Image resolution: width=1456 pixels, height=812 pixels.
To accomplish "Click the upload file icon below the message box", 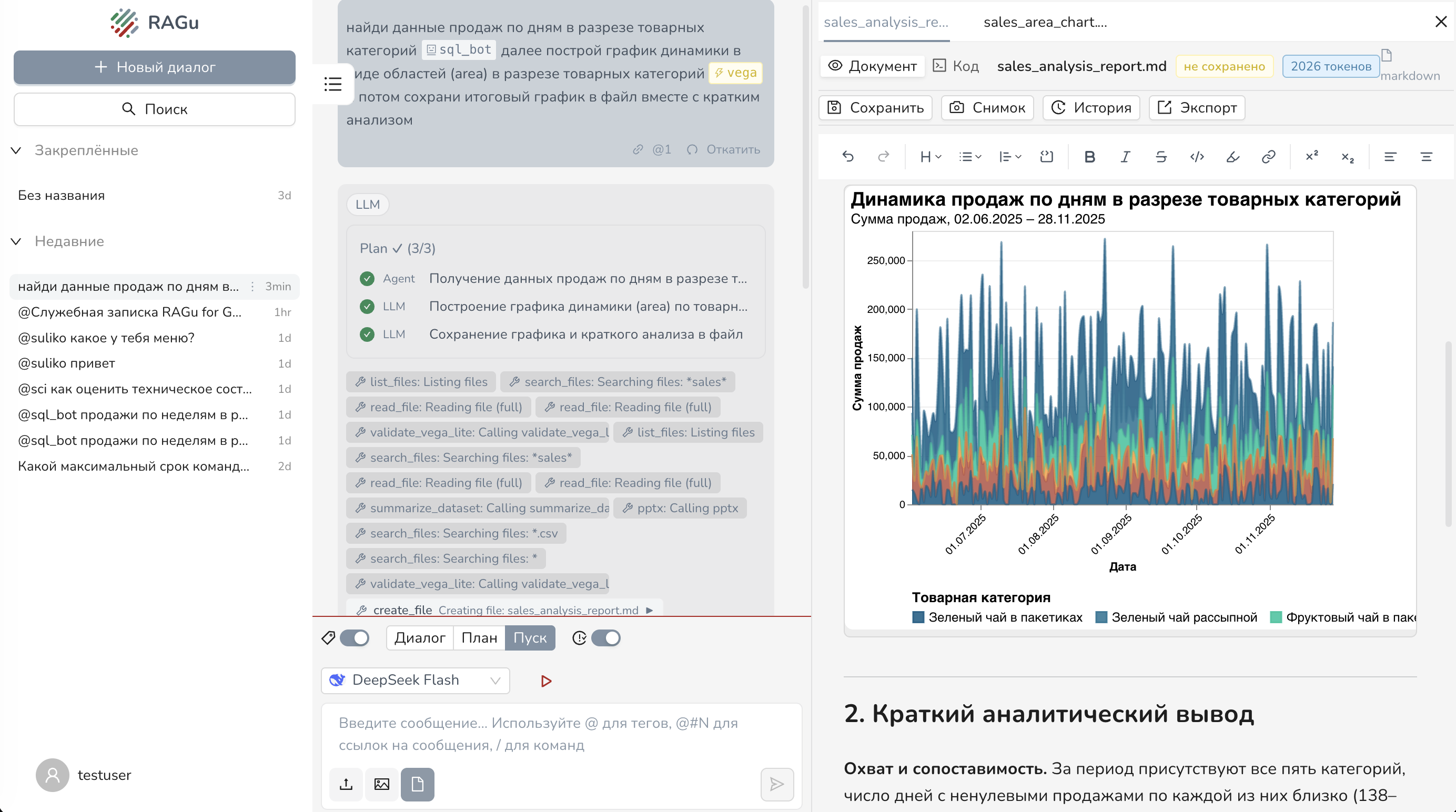I will (346, 784).
